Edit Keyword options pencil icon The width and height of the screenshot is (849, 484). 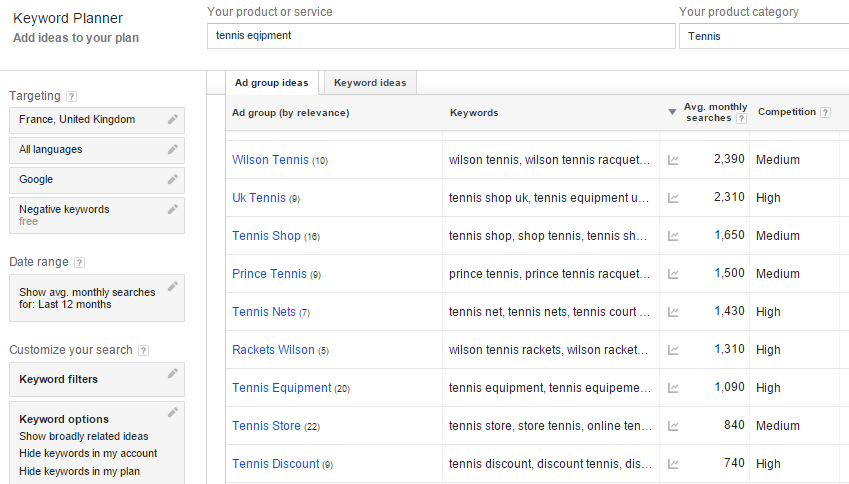click(x=173, y=413)
